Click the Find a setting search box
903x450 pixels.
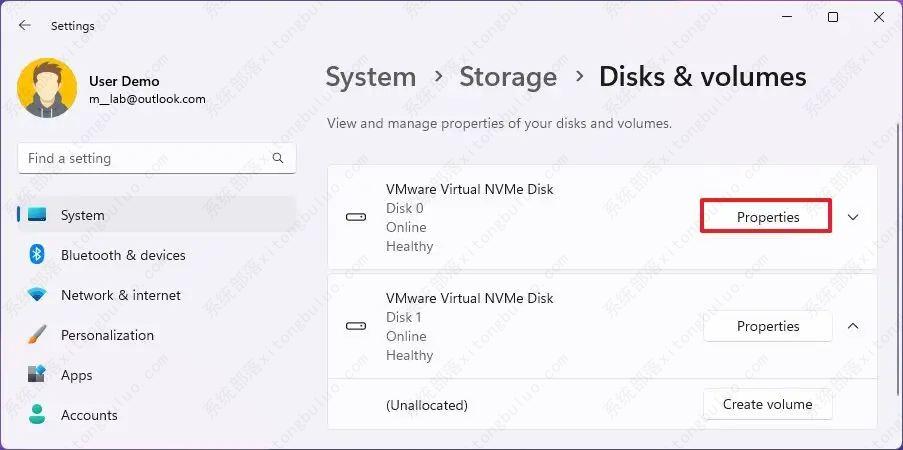click(x=145, y=158)
